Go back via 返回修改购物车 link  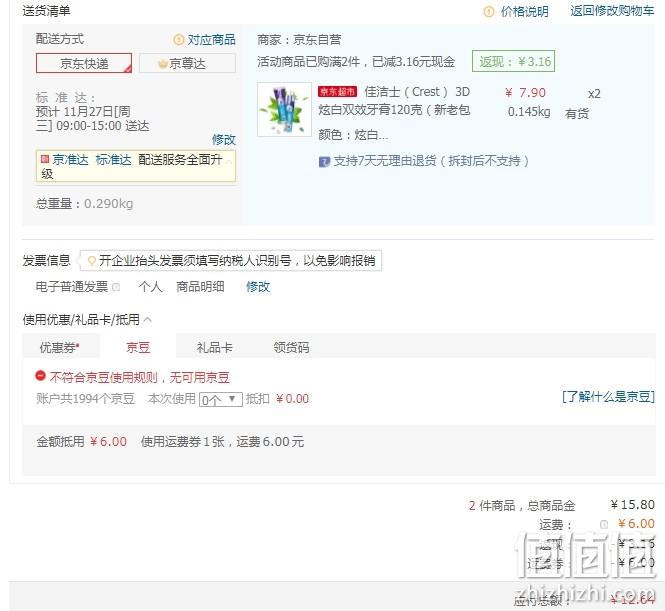[612, 11]
